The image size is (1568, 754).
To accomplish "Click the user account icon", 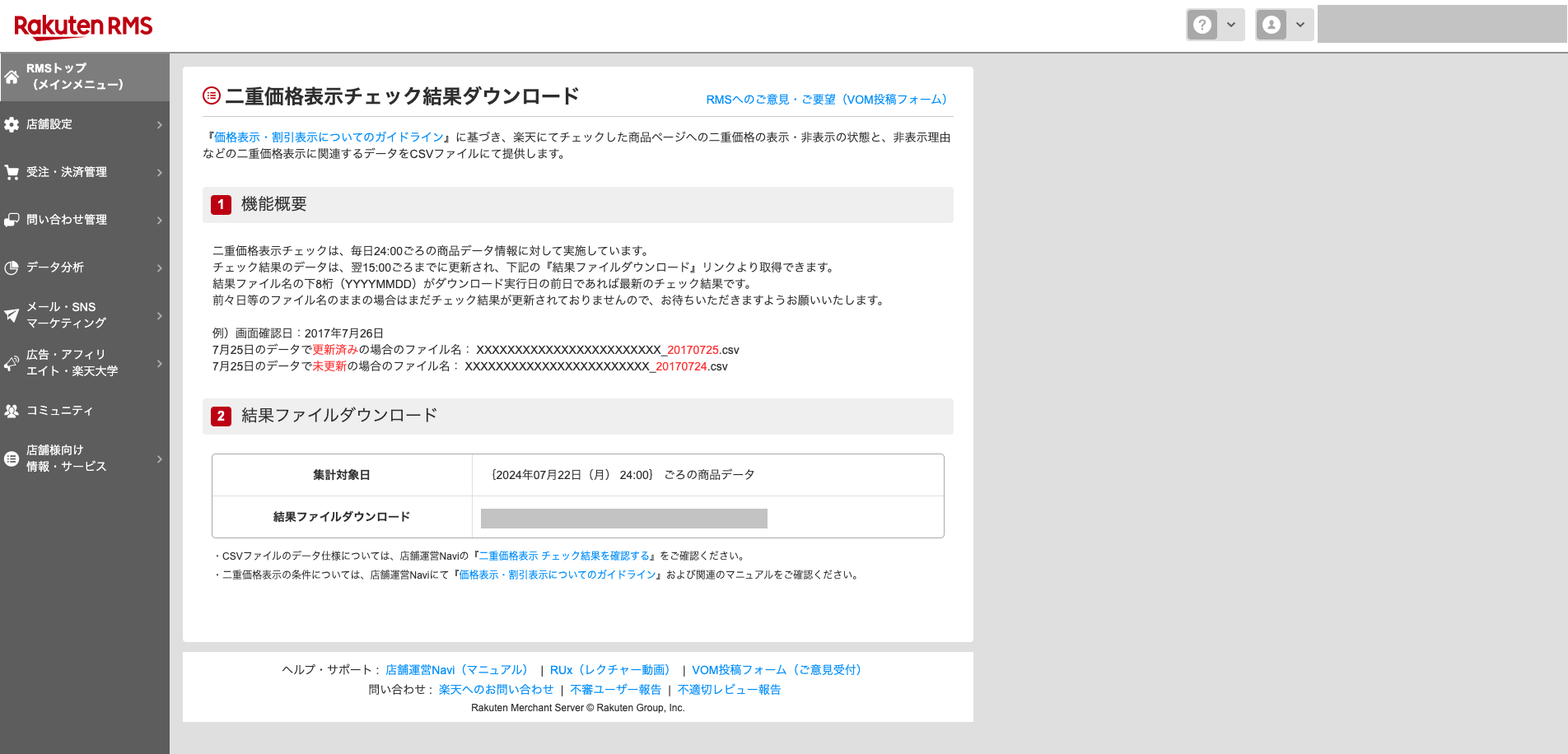I will tap(1272, 24).
